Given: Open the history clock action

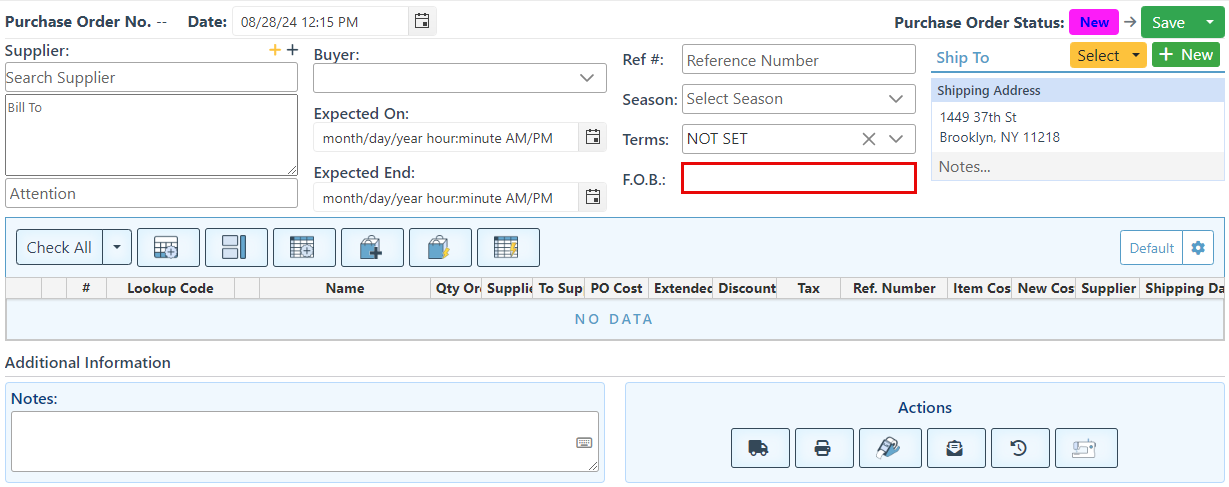Looking at the screenshot, I should pyautogui.click(x=1020, y=448).
